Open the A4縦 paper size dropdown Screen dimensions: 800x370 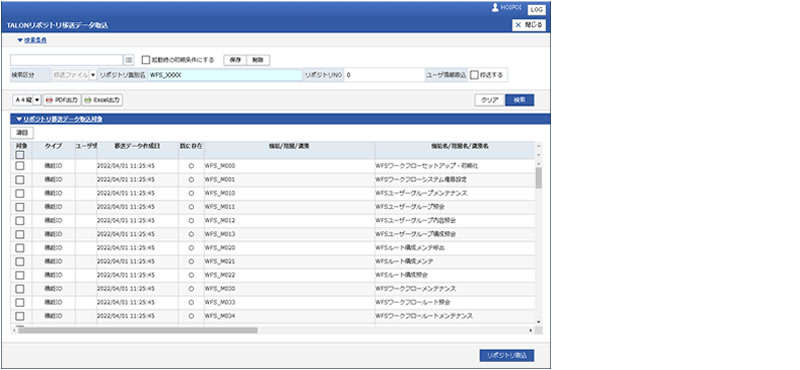click(x=27, y=100)
